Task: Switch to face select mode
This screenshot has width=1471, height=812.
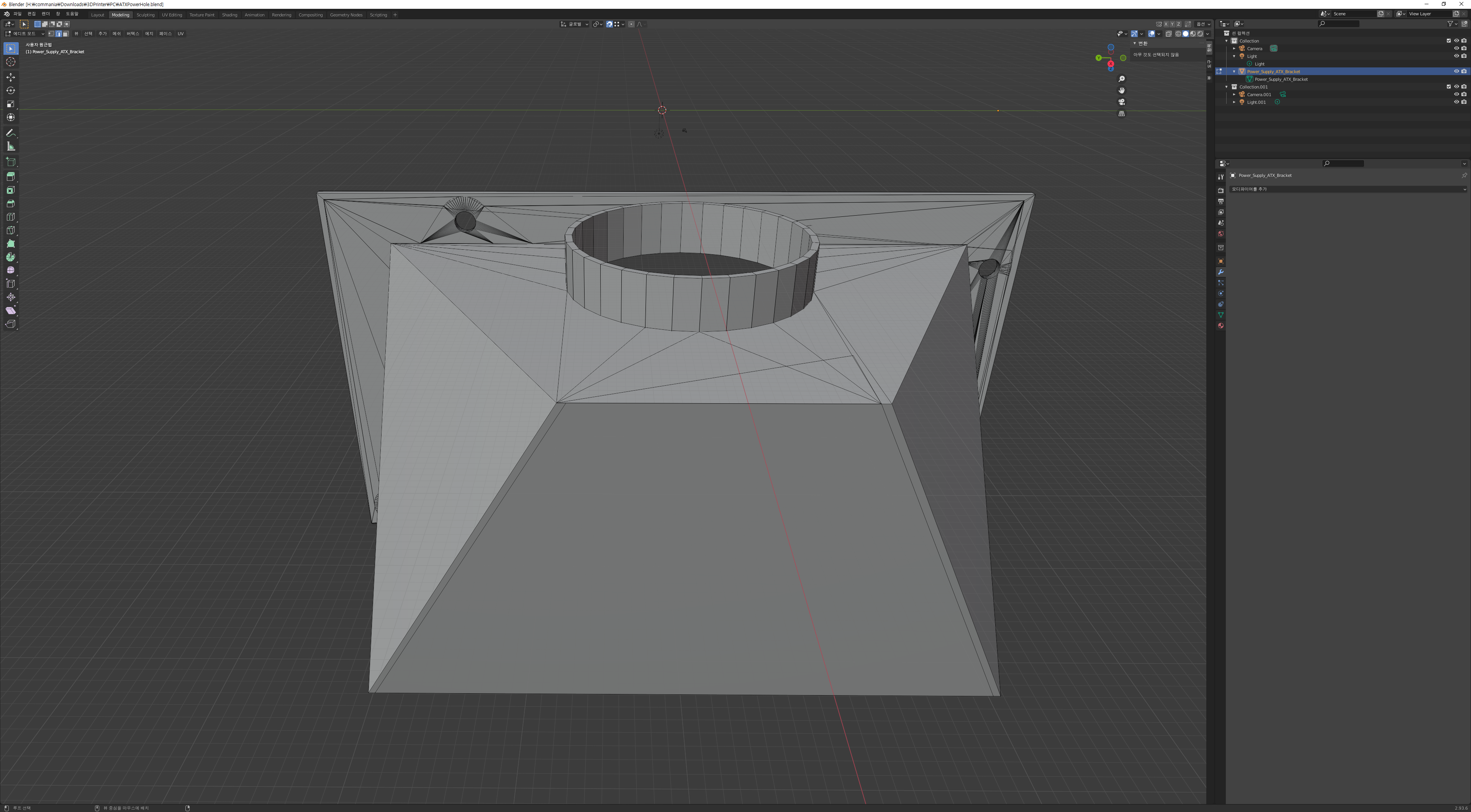Action: (x=66, y=34)
